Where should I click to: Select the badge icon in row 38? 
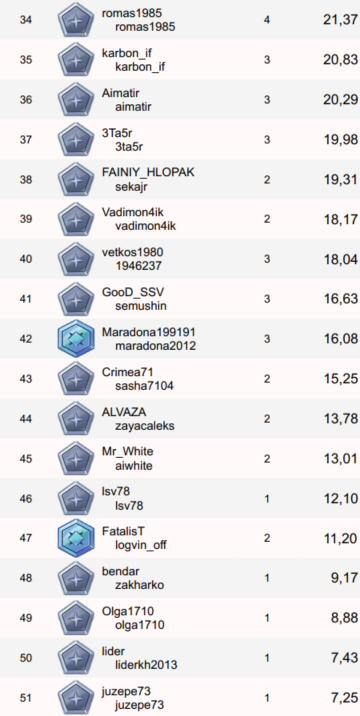pyautogui.click(x=76, y=179)
